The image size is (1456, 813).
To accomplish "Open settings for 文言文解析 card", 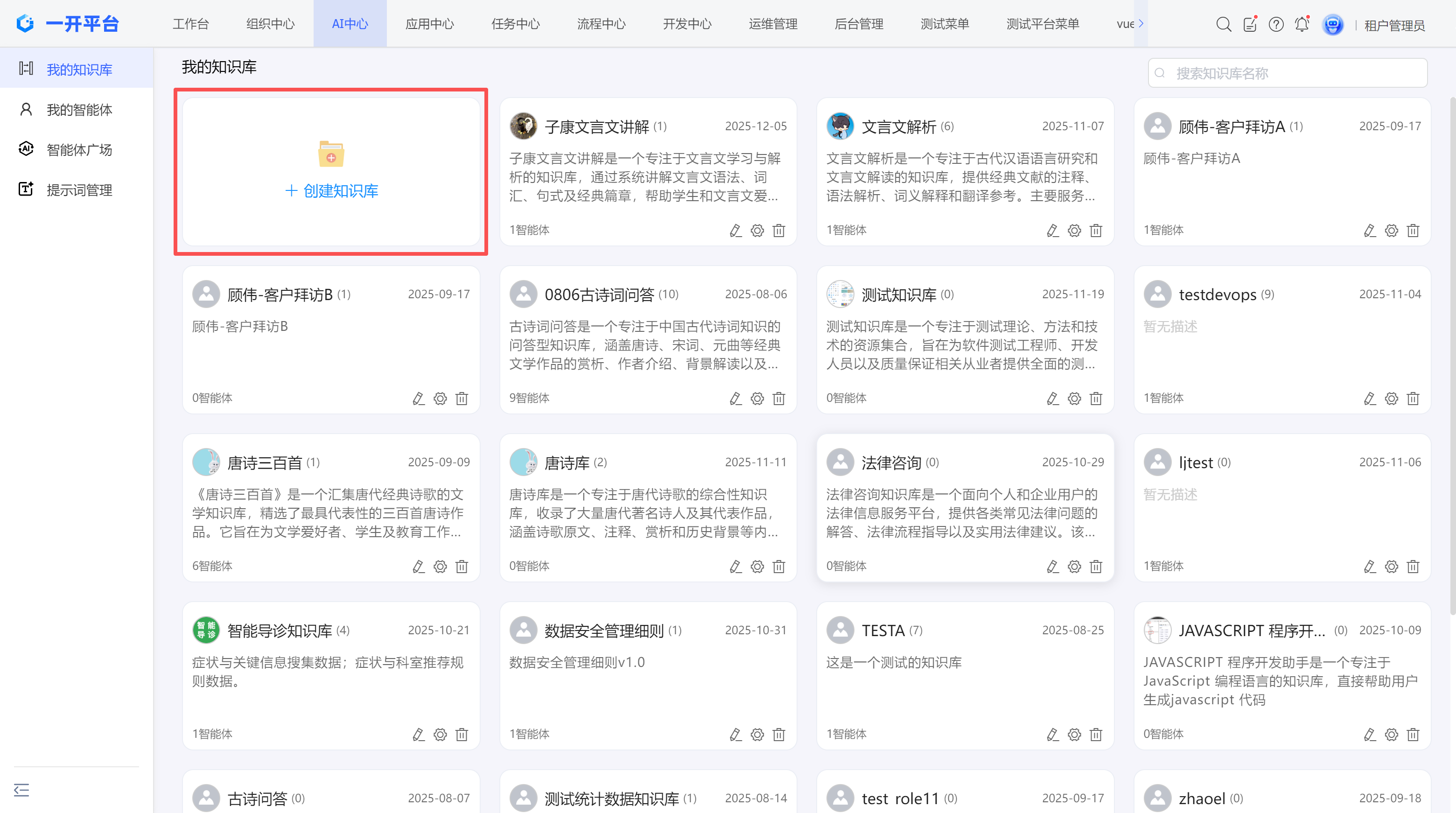I will click(1074, 231).
